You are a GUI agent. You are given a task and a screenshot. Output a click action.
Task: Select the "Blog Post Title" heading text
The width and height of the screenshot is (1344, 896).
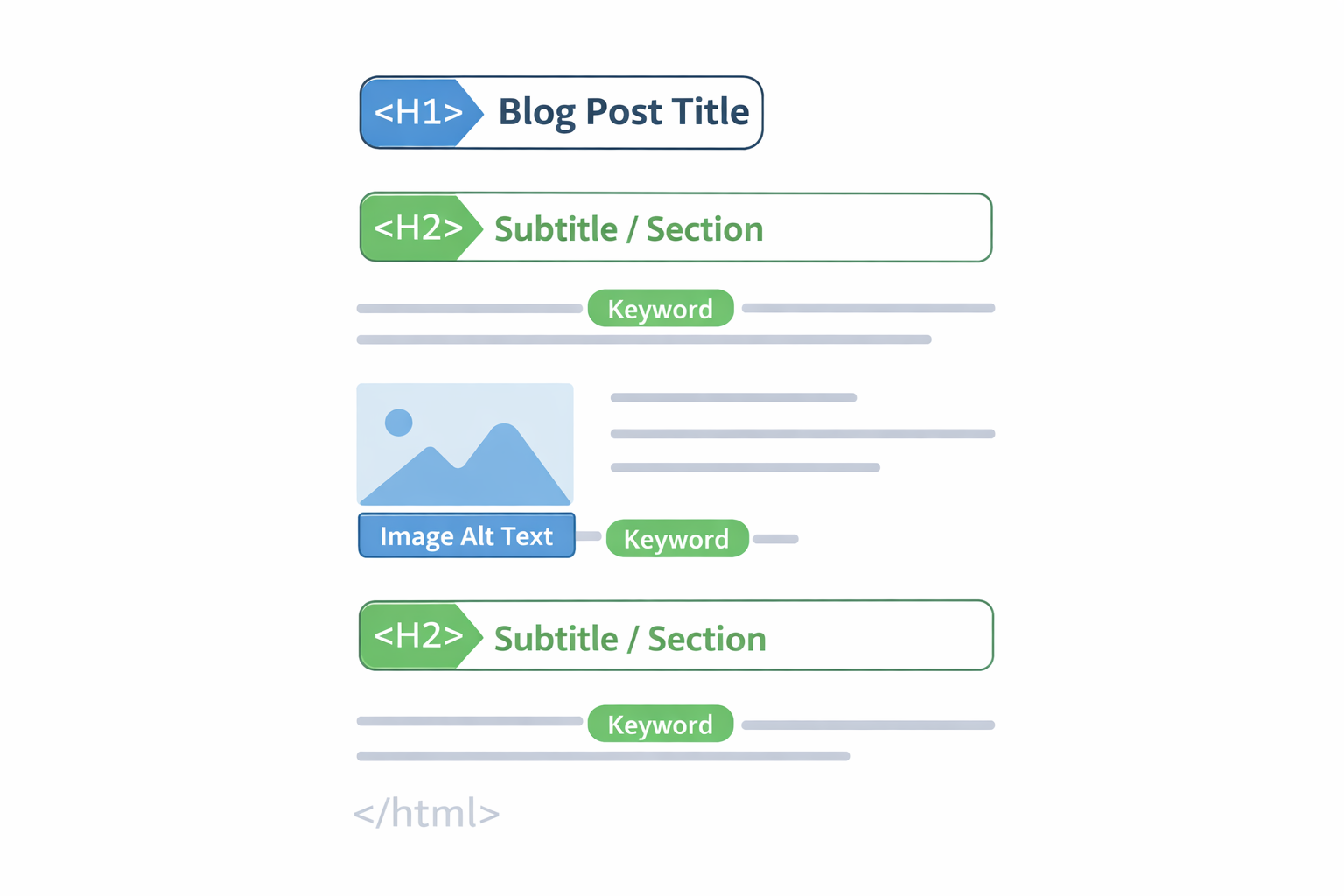(623, 113)
